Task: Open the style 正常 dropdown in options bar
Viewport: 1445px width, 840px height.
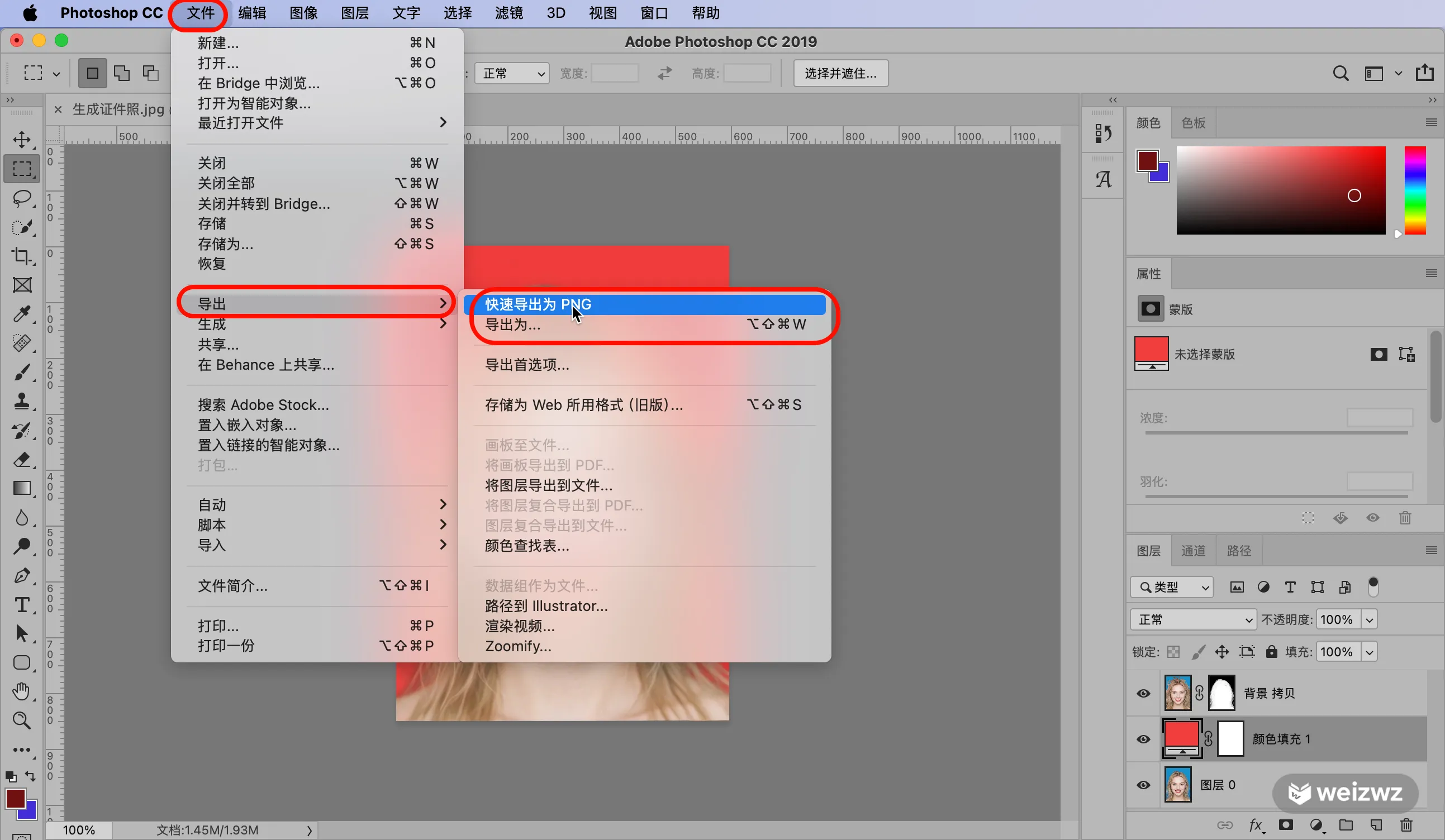Action: click(x=511, y=73)
